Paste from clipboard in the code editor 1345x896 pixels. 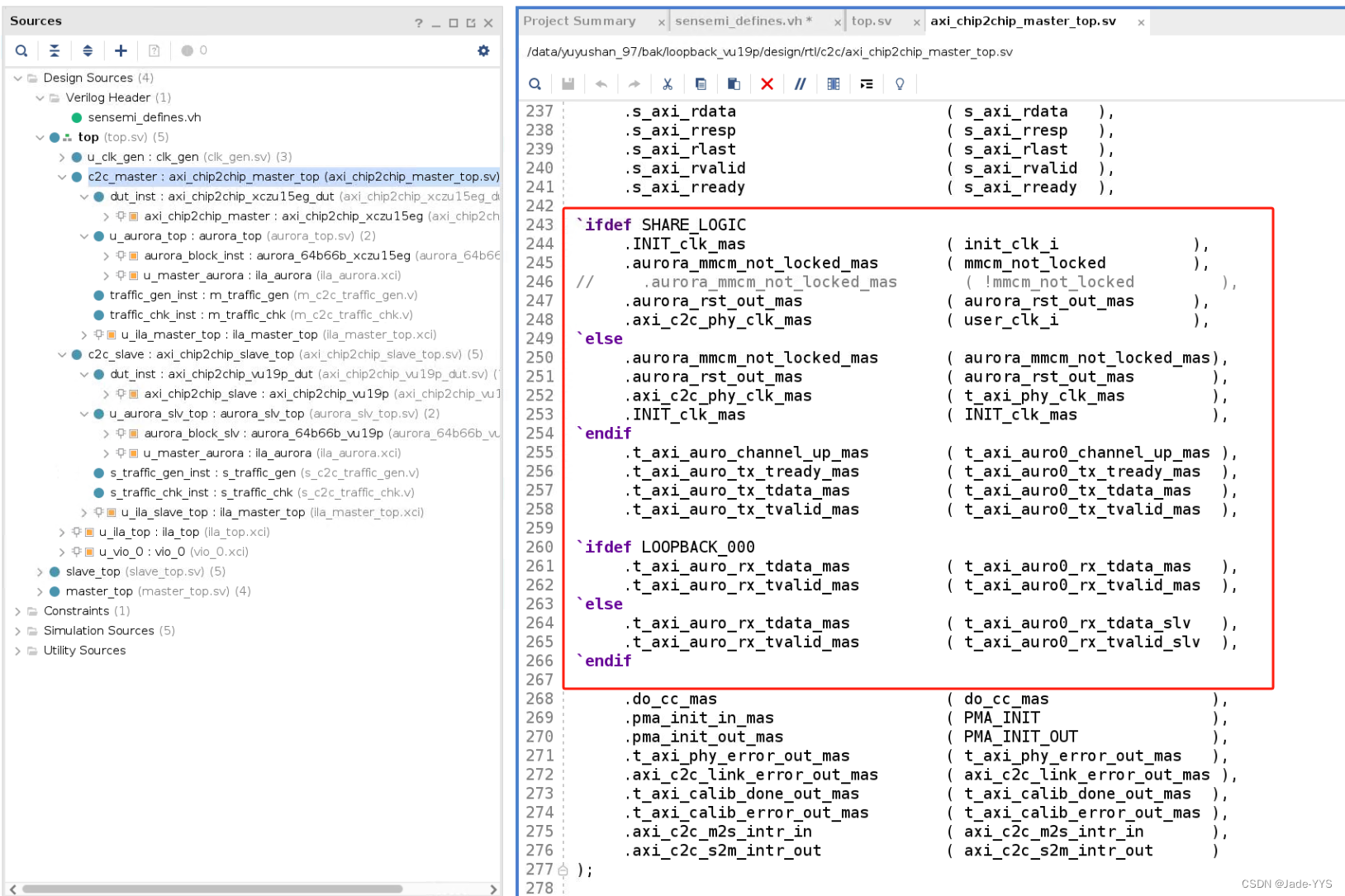pos(734,83)
